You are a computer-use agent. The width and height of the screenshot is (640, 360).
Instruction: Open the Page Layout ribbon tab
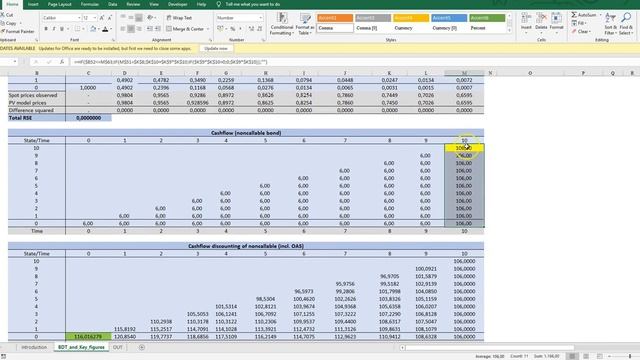pos(60,4)
